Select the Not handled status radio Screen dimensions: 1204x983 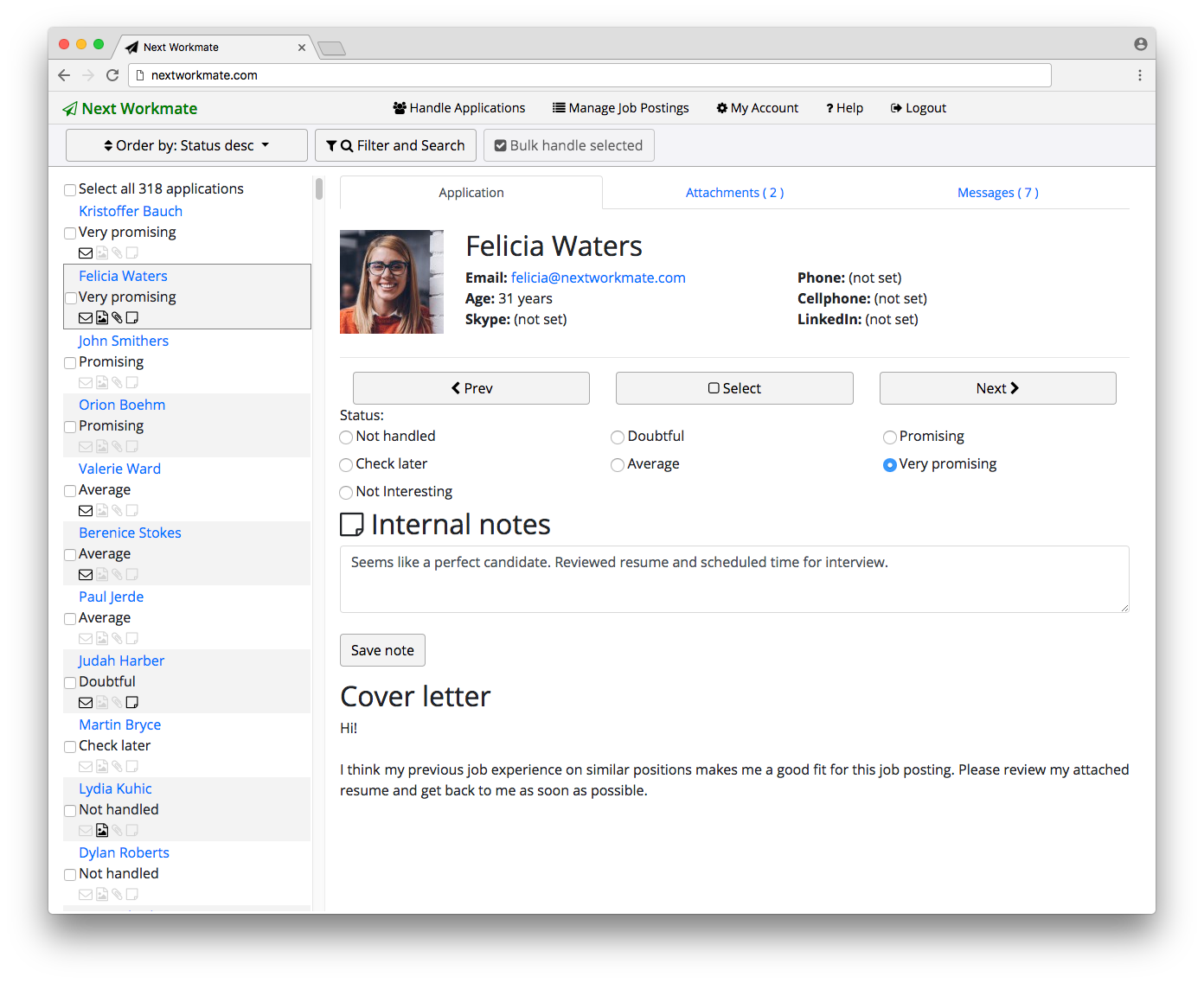tap(346, 437)
